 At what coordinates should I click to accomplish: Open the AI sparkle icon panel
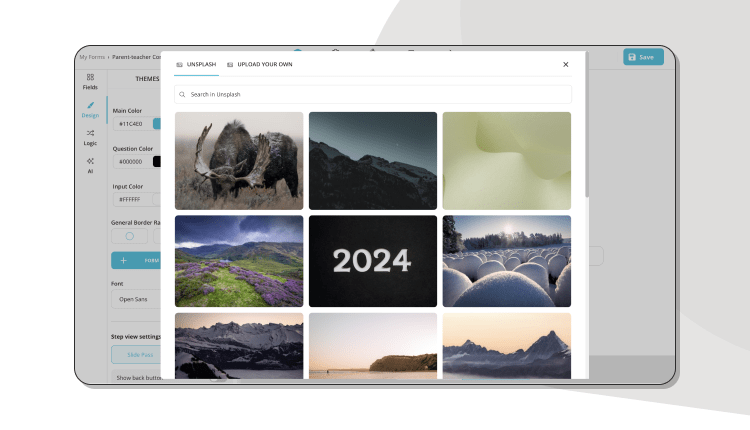click(x=90, y=165)
